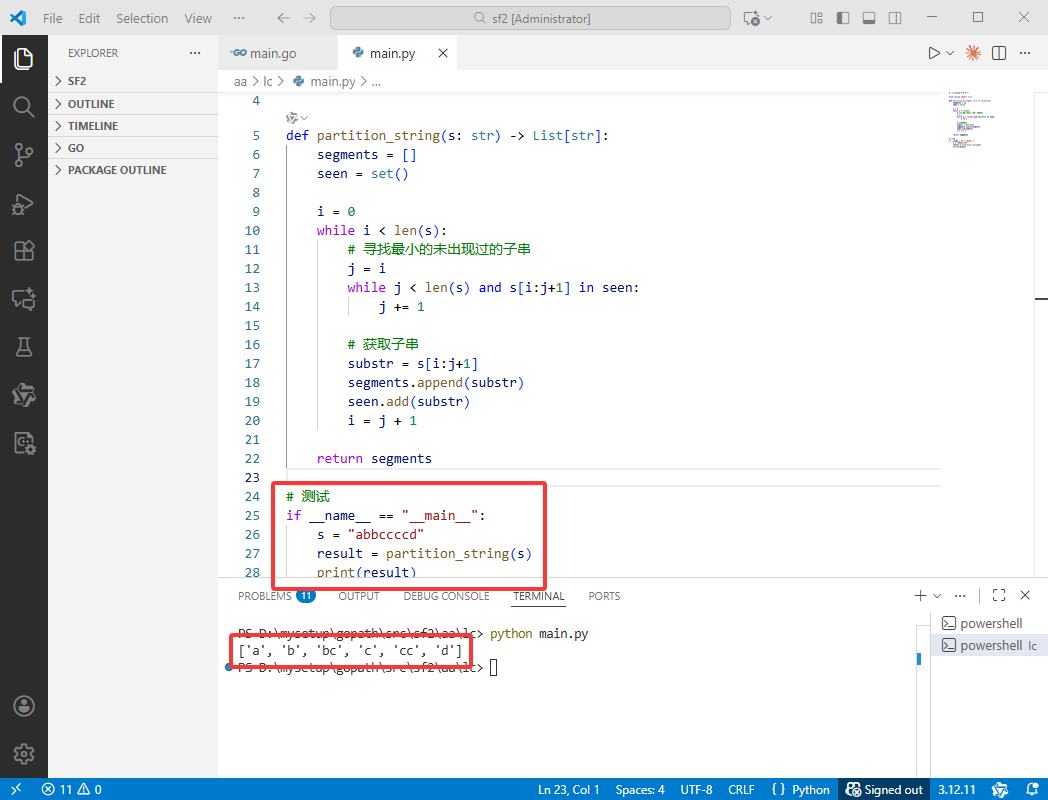
Task: Open the Chat view icon in activity bar
Action: point(23,299)
